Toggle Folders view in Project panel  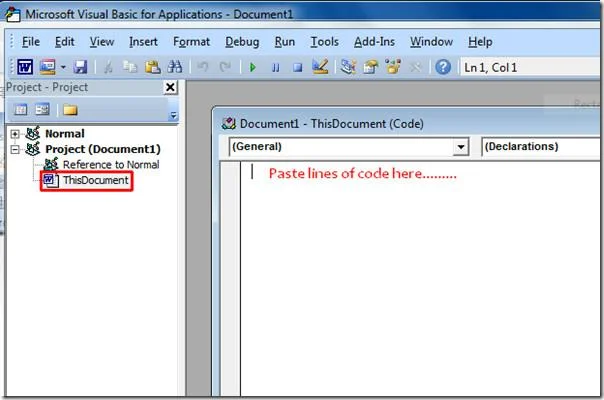(x=70, y=110)
